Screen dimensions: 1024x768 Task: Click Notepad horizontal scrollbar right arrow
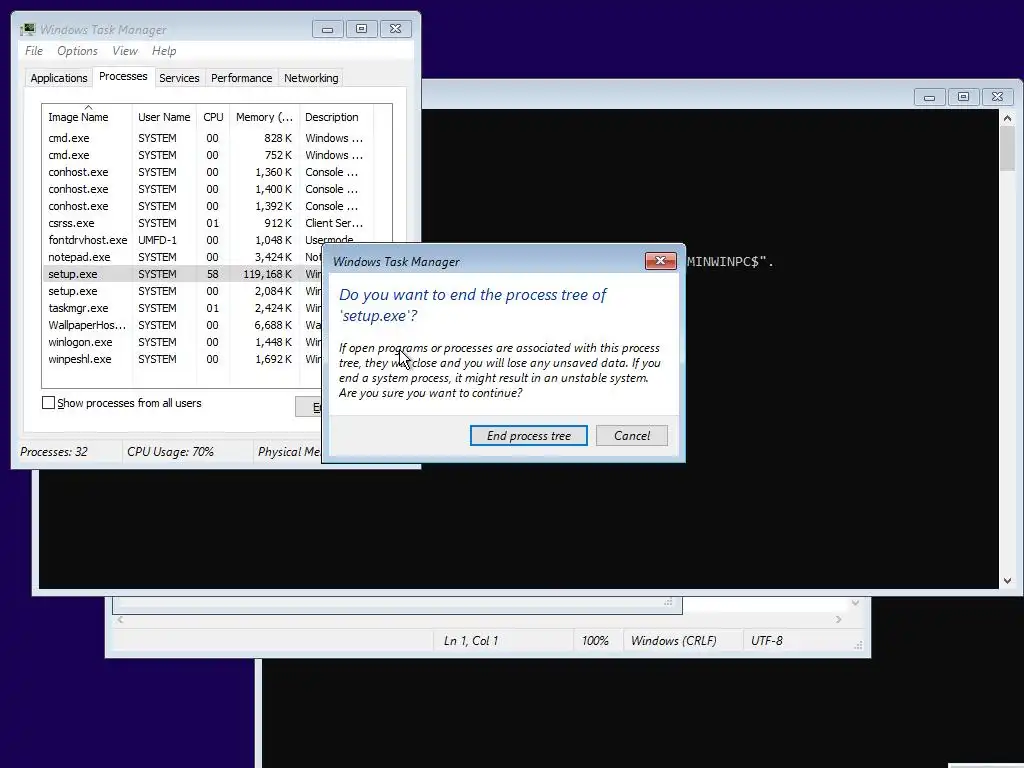(839, 619)
